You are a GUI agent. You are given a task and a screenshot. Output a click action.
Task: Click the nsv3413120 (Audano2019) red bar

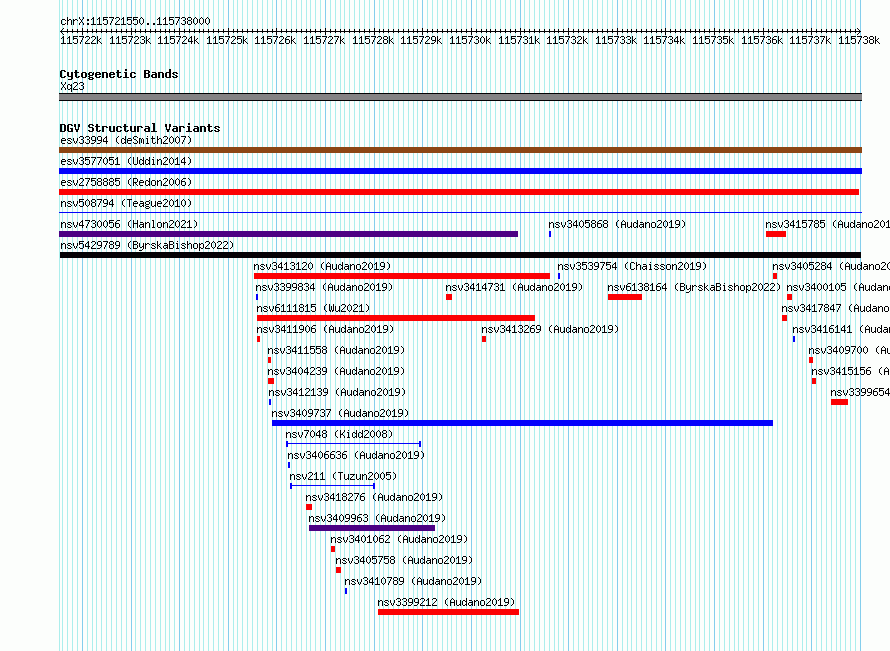(402, 276)
